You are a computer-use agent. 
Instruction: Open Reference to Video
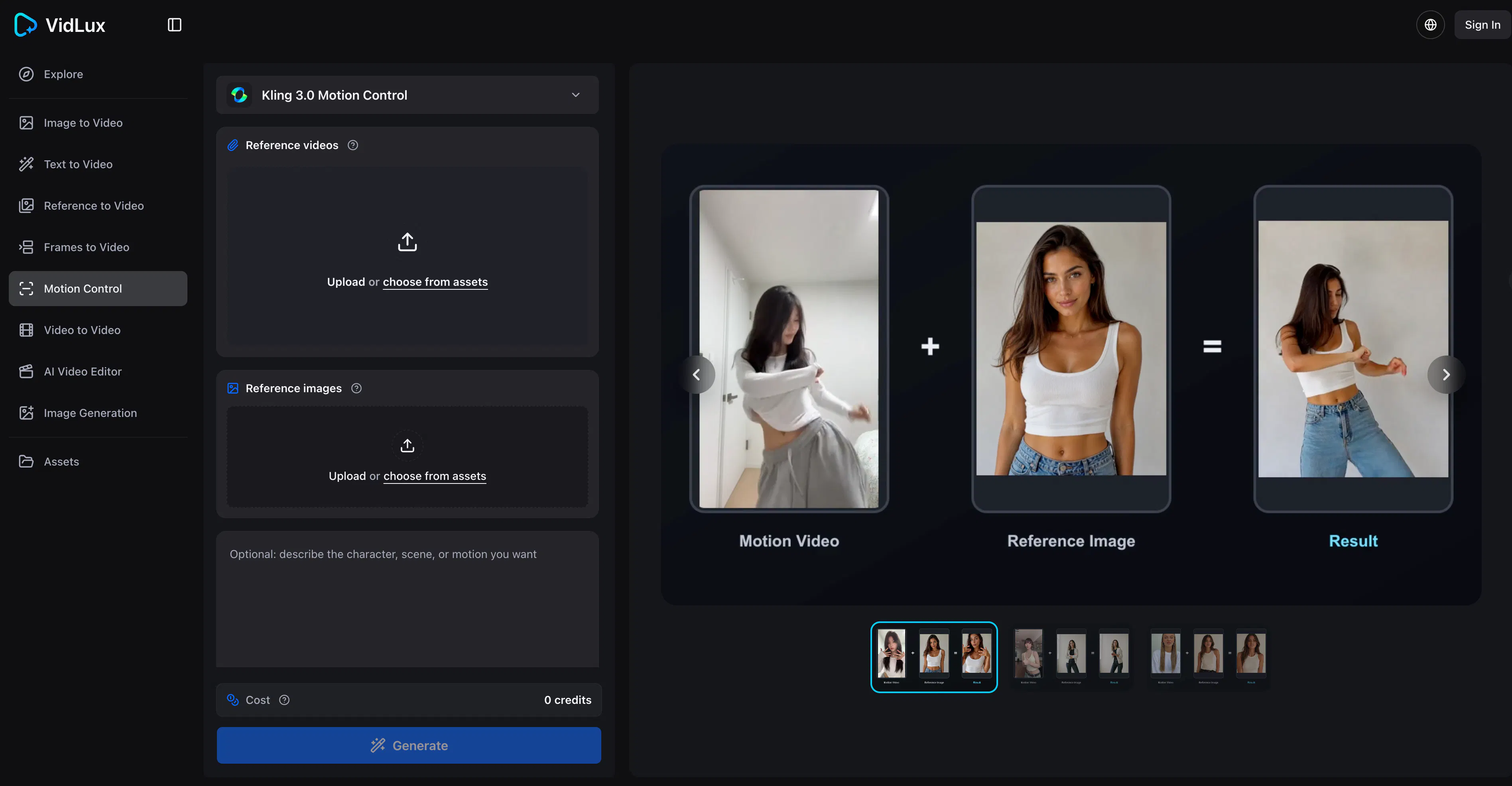[x=98, y=205]
